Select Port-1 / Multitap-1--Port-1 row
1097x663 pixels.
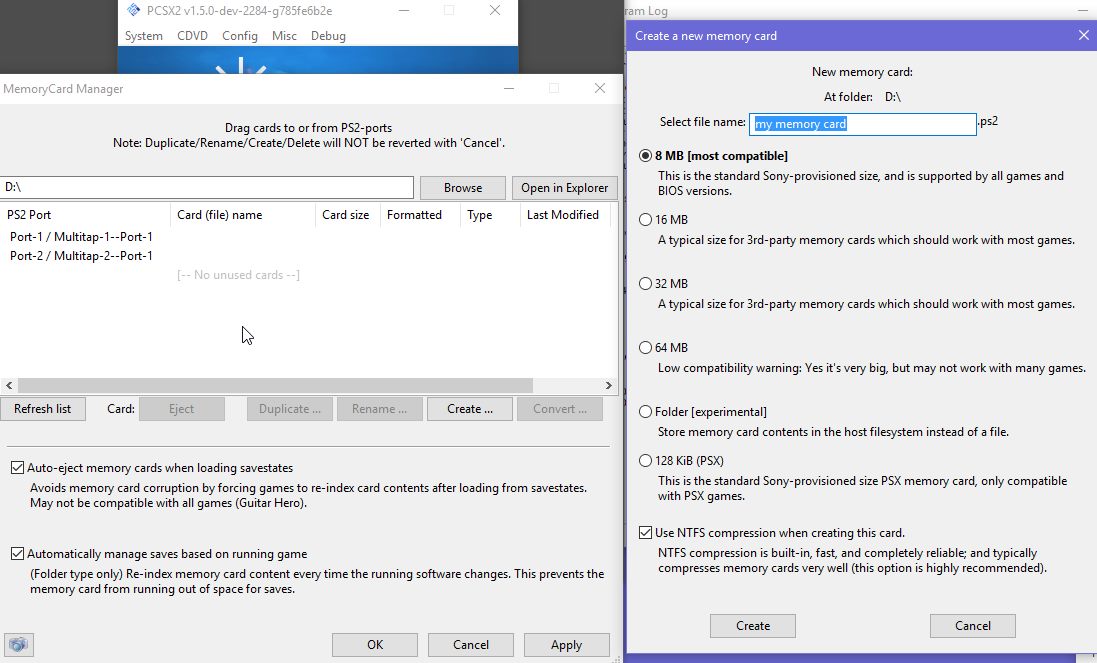[x=81, y=237]
